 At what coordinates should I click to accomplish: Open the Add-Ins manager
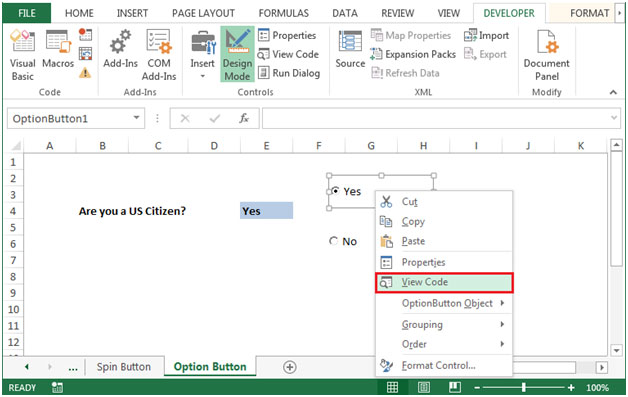click(x=121, y=49)
